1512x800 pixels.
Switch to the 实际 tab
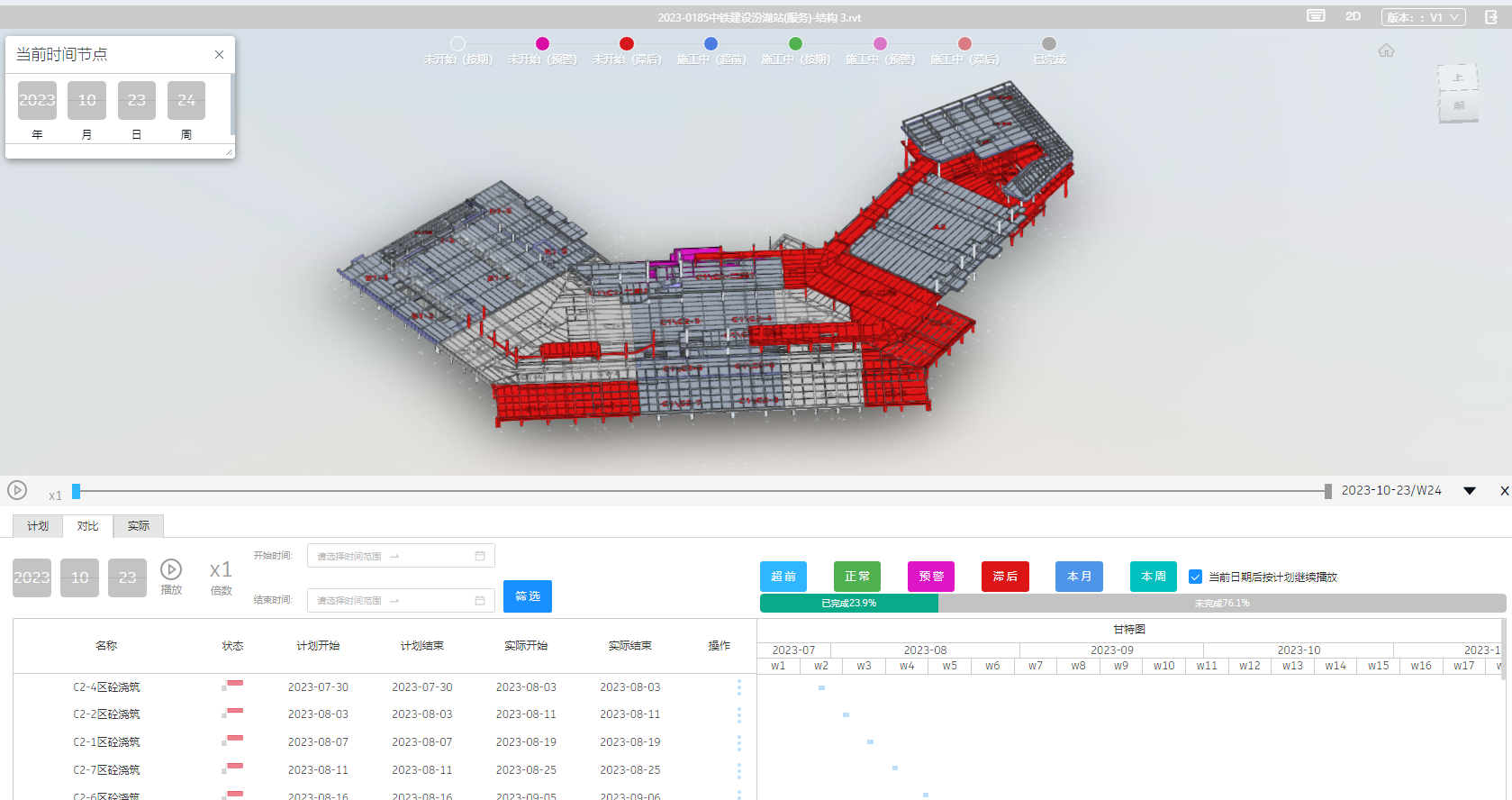pos(138,526)
